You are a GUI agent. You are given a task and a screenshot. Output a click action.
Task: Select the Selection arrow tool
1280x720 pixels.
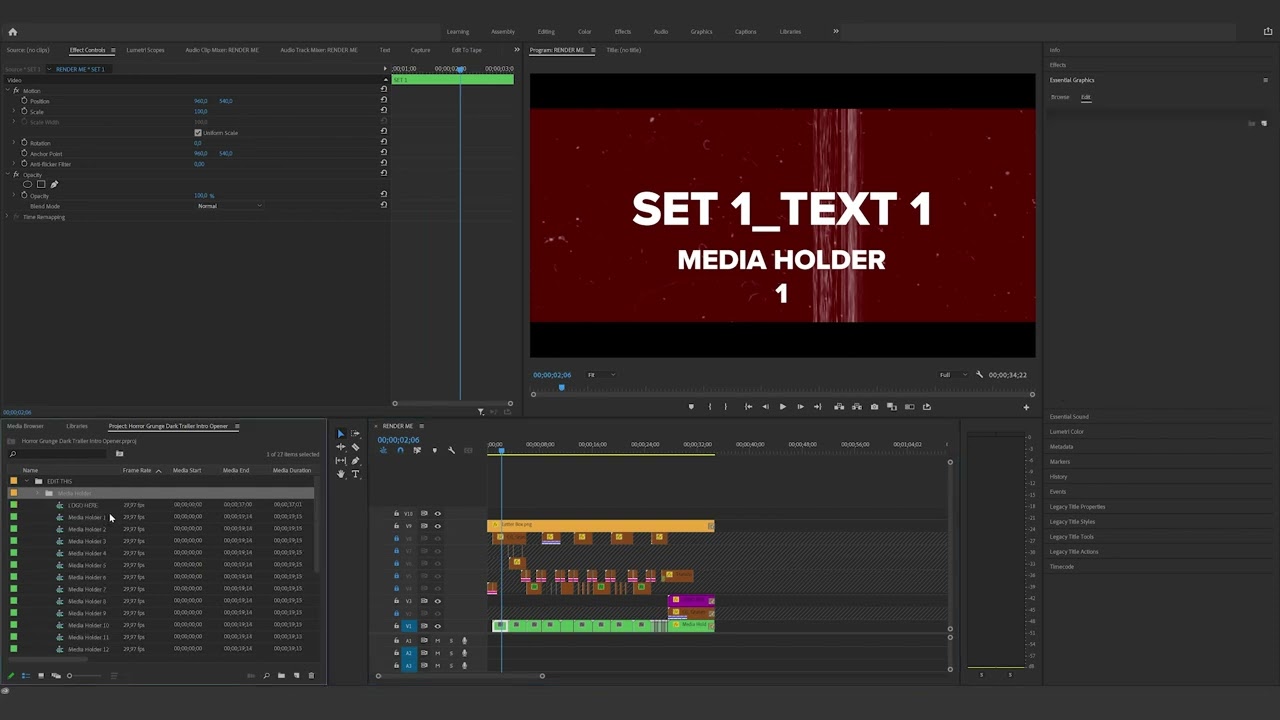point(340,434)
